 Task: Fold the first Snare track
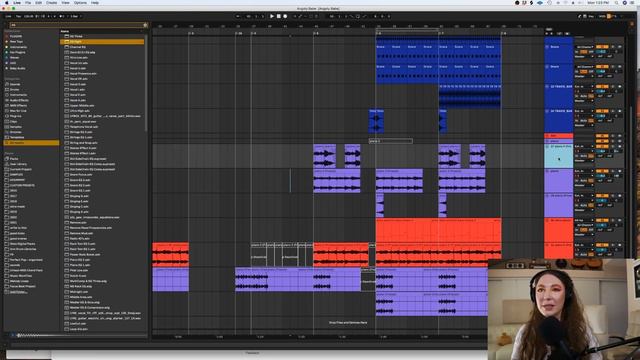pyautogui.click(x=547, y=47)
